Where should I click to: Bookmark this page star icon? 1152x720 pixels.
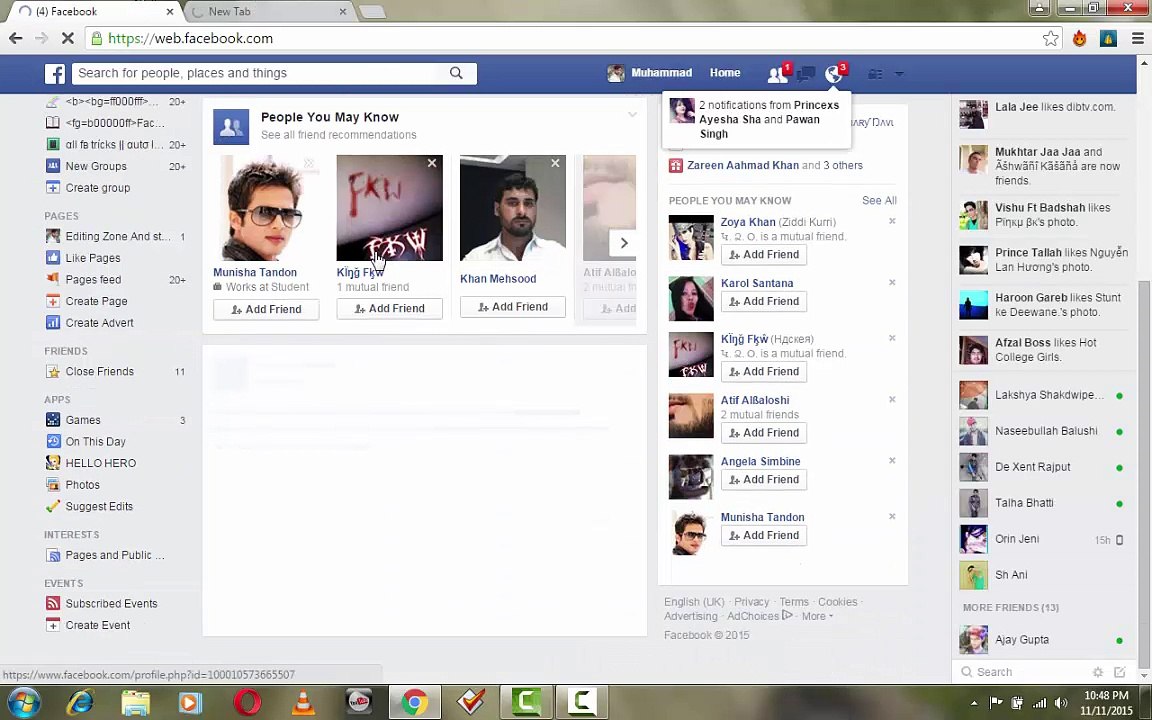[1051, 39]
